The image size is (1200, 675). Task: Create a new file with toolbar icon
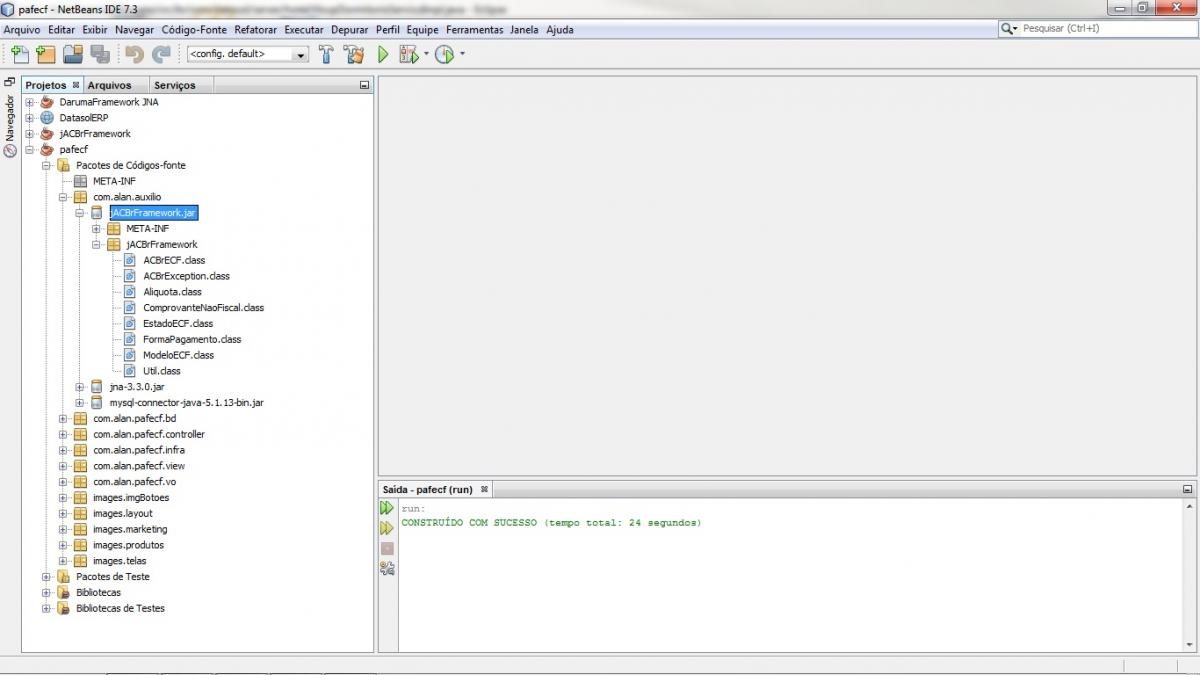(x=19, y=54)
